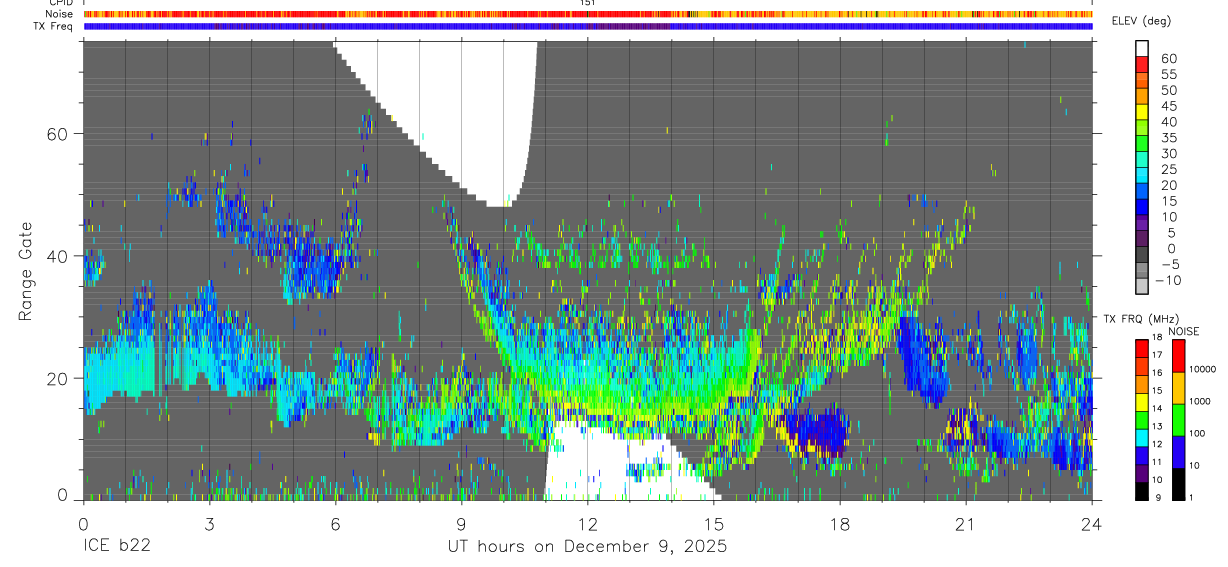Image resolution: width=1228 pixels, height=567 pixels.
Task: Click the NOISE colorbar label '1'
Action: [x=1191, y=497]
